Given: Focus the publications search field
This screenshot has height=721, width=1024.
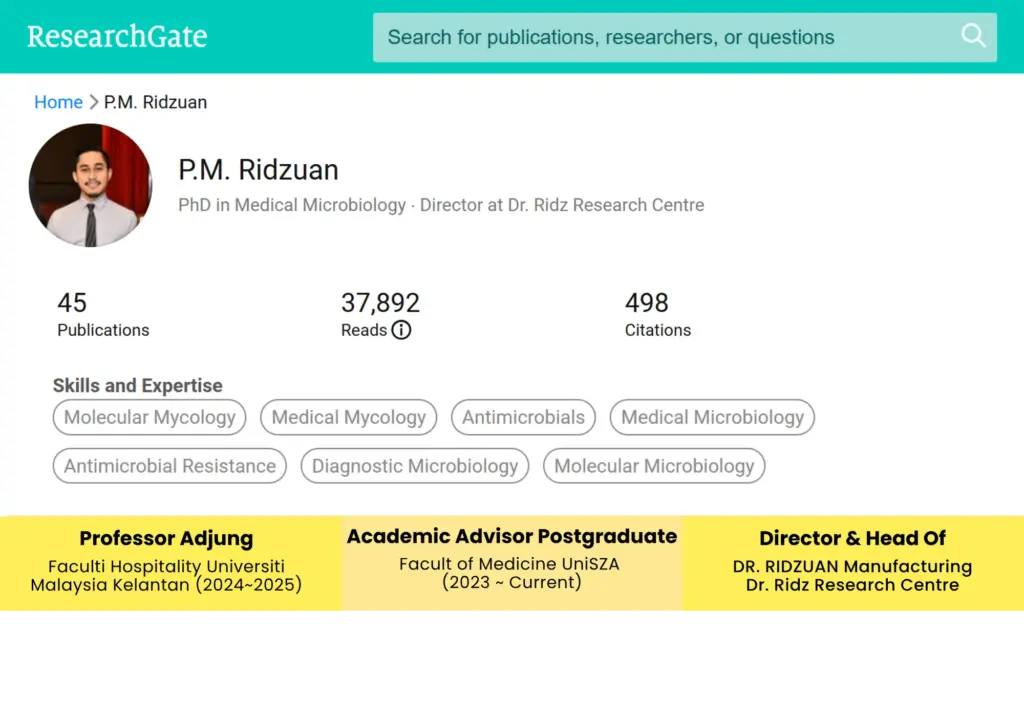Looking at the screenshot, I should point(660,37).
